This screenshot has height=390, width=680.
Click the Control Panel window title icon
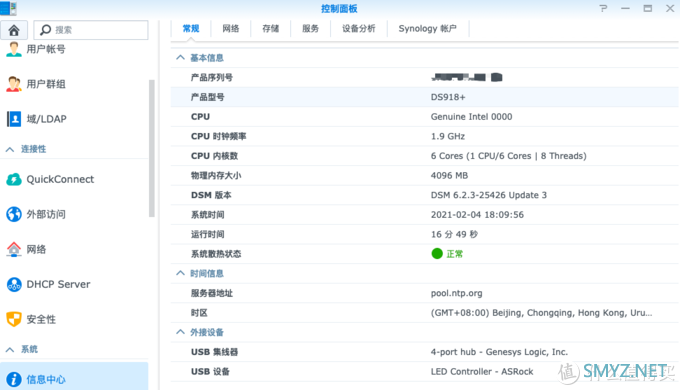click(x=8, y=8)
